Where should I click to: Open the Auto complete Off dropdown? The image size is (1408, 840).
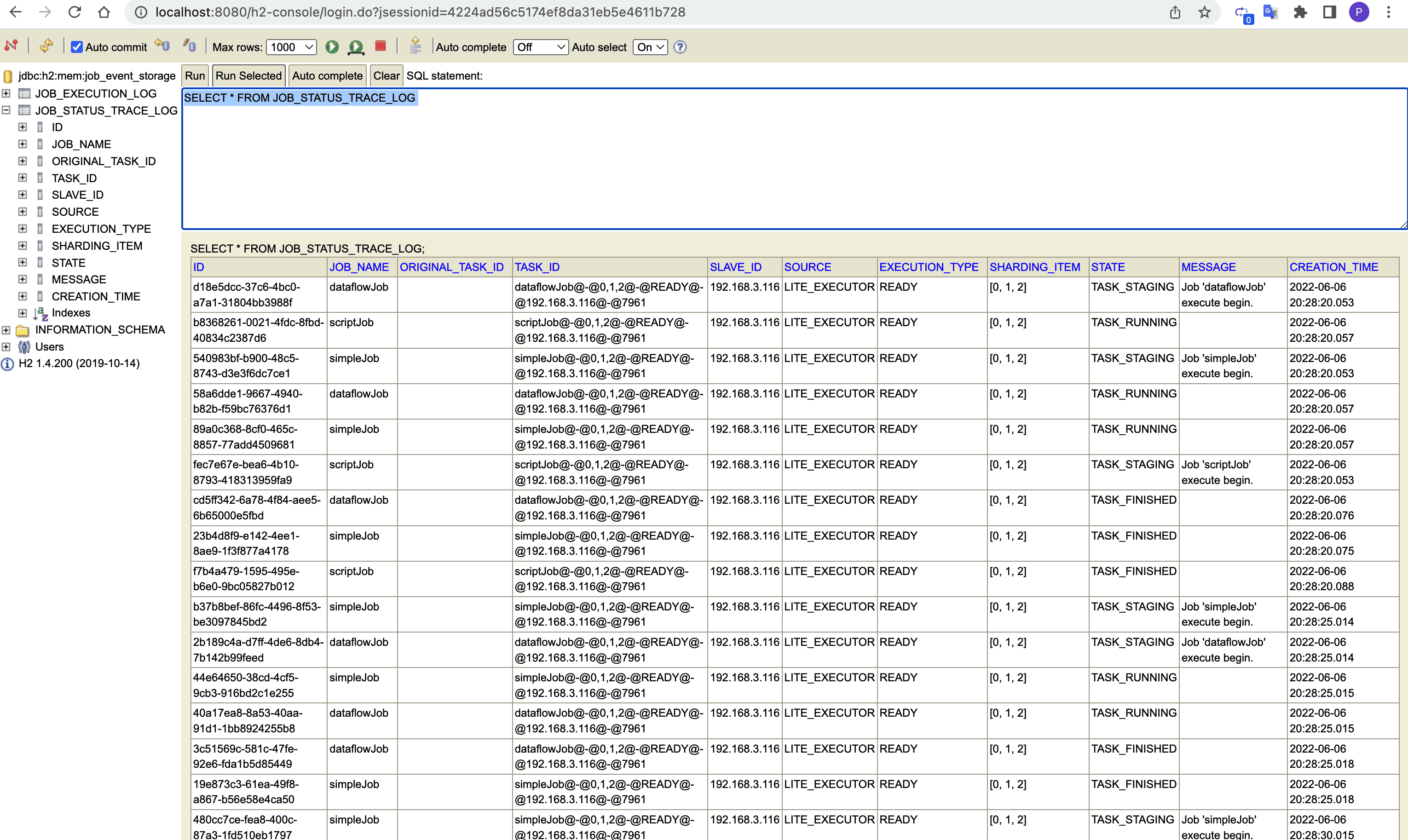tap(540, 47)
